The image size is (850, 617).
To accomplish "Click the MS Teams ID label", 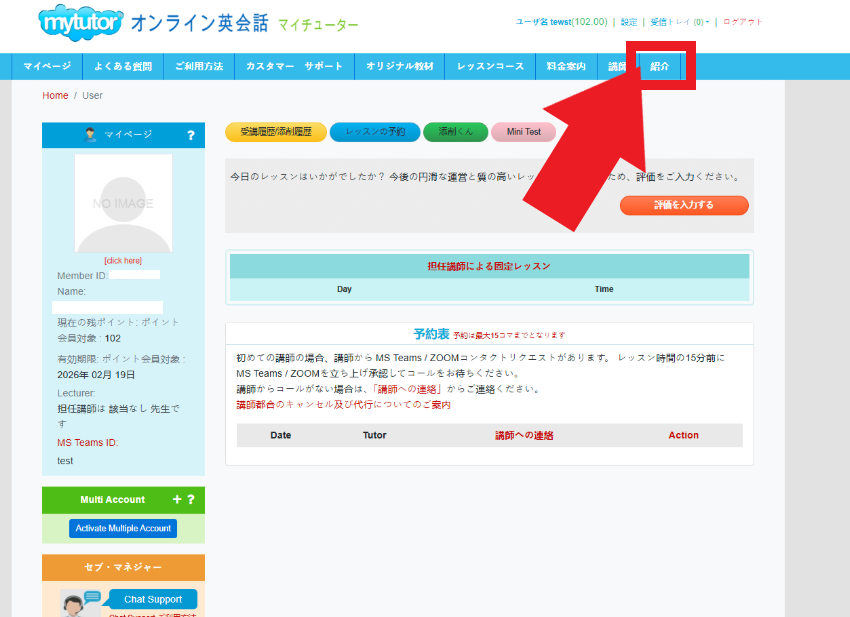I will tap(88, 442).
